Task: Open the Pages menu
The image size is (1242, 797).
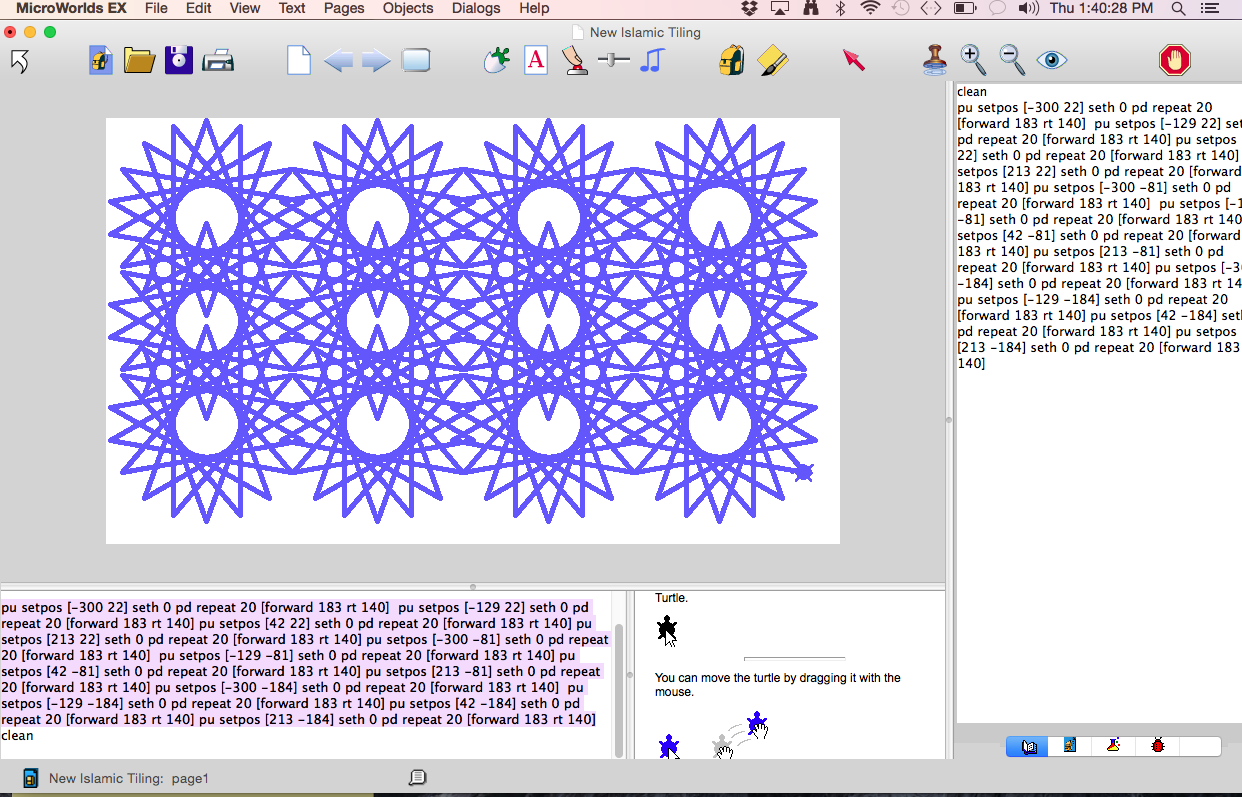Action: pyautogui.click(x=344, y=8)
